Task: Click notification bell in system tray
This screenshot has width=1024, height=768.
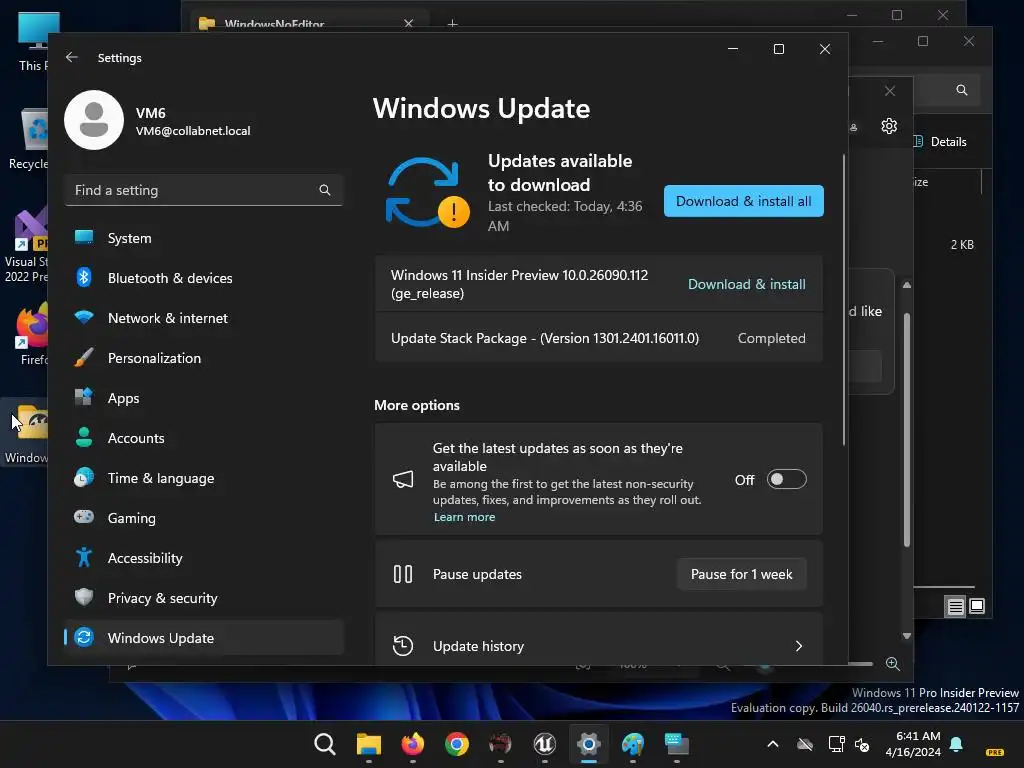Action: [956, 744]
